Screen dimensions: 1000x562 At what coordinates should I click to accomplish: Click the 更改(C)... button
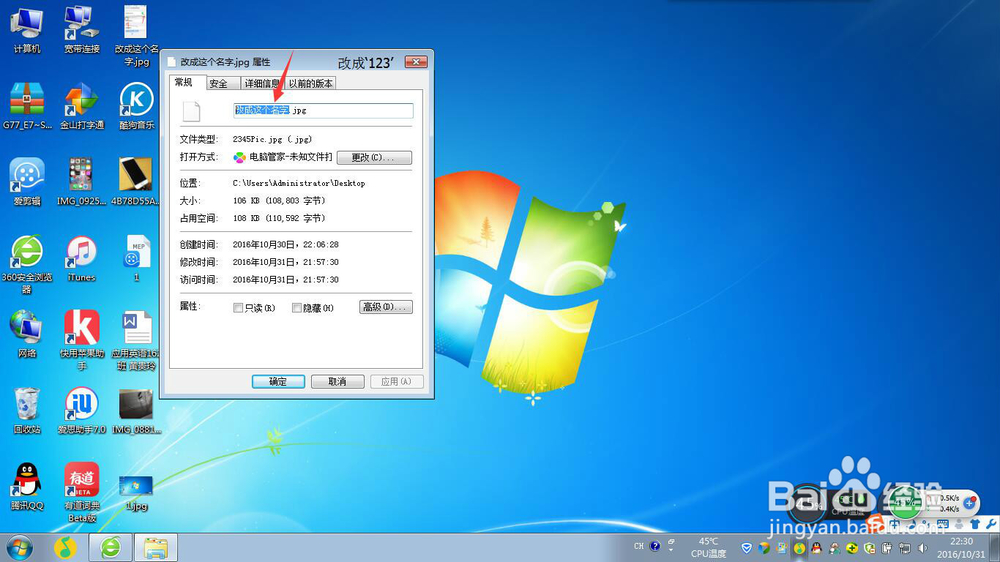pyautogui.click(x=374, y=158)
